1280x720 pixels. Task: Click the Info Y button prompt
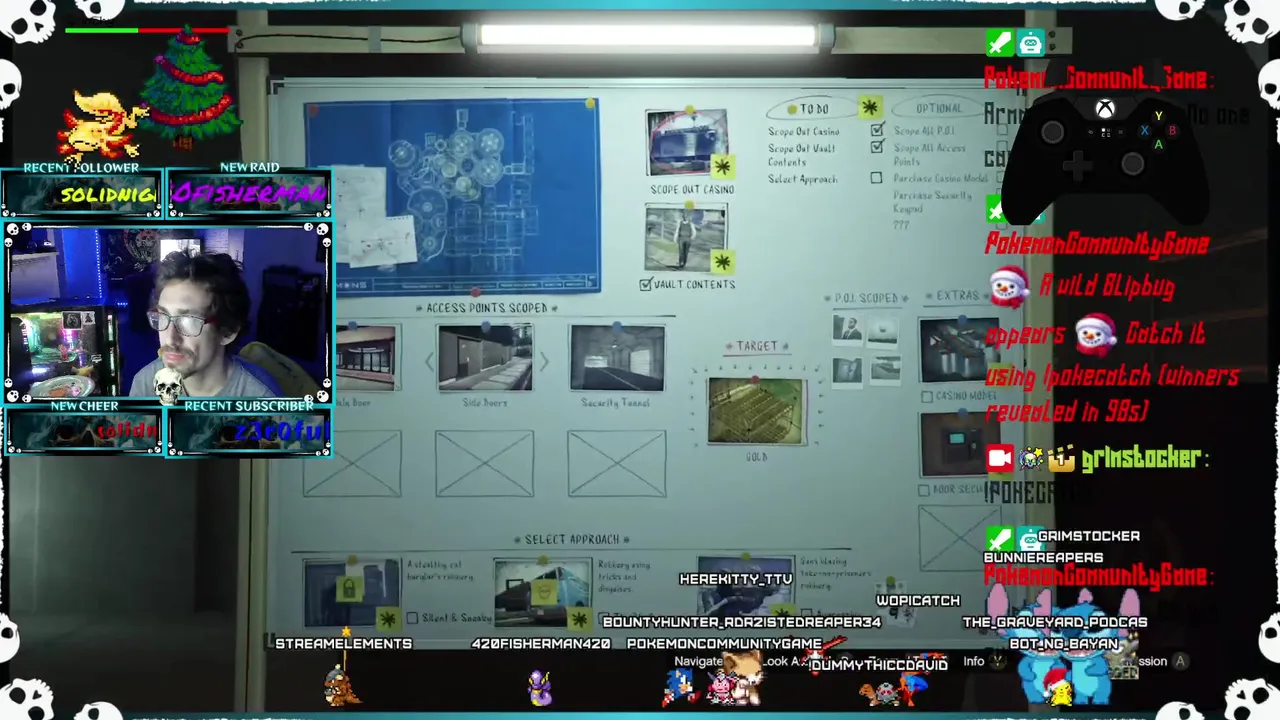pos(983,661)
